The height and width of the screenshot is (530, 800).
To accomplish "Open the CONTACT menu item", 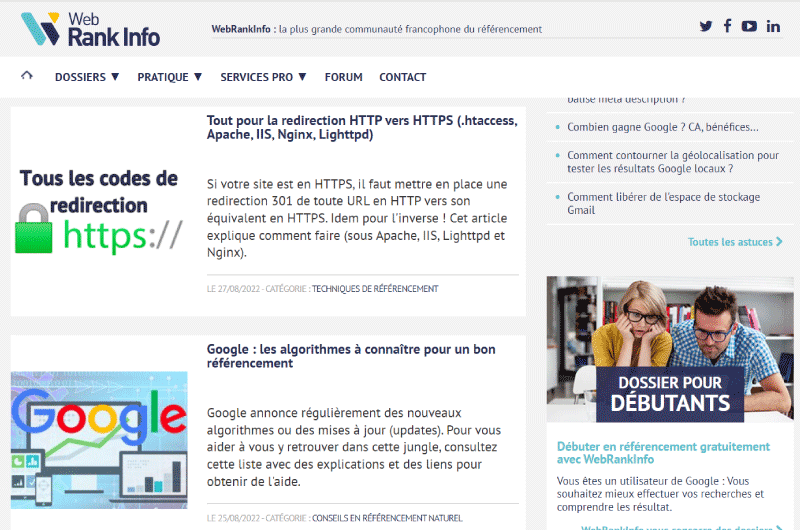I will [x=403, y=77].
